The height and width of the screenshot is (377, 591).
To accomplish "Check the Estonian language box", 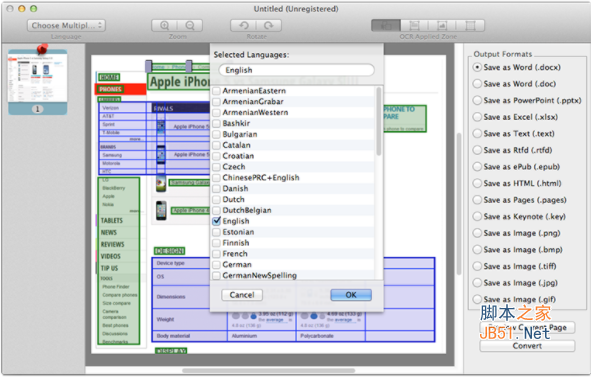I will pyautogui.click(x=216, y=232).
